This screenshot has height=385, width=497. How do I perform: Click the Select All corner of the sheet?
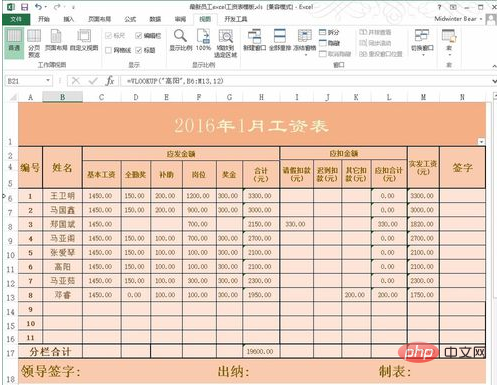(x=13, y=97)
